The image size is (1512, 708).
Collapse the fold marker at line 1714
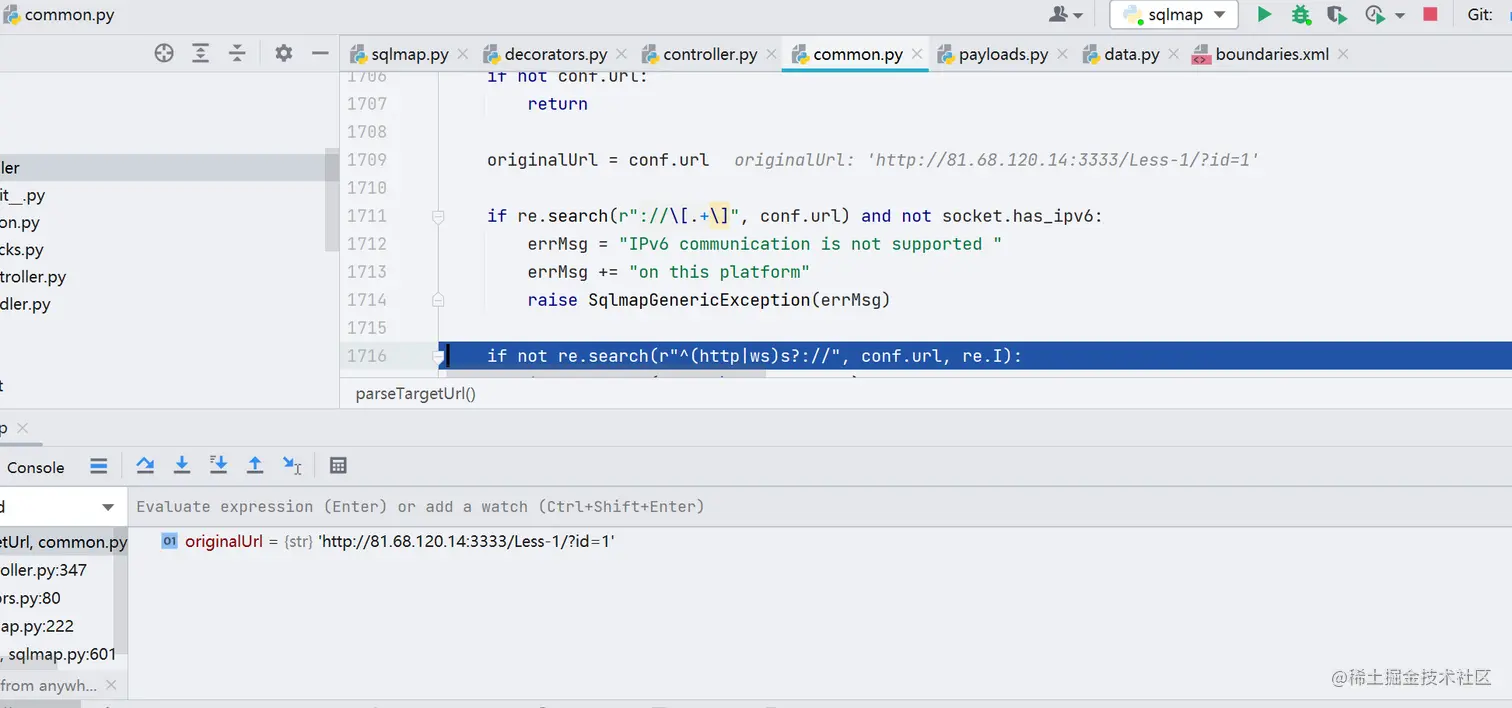(438, 300)
